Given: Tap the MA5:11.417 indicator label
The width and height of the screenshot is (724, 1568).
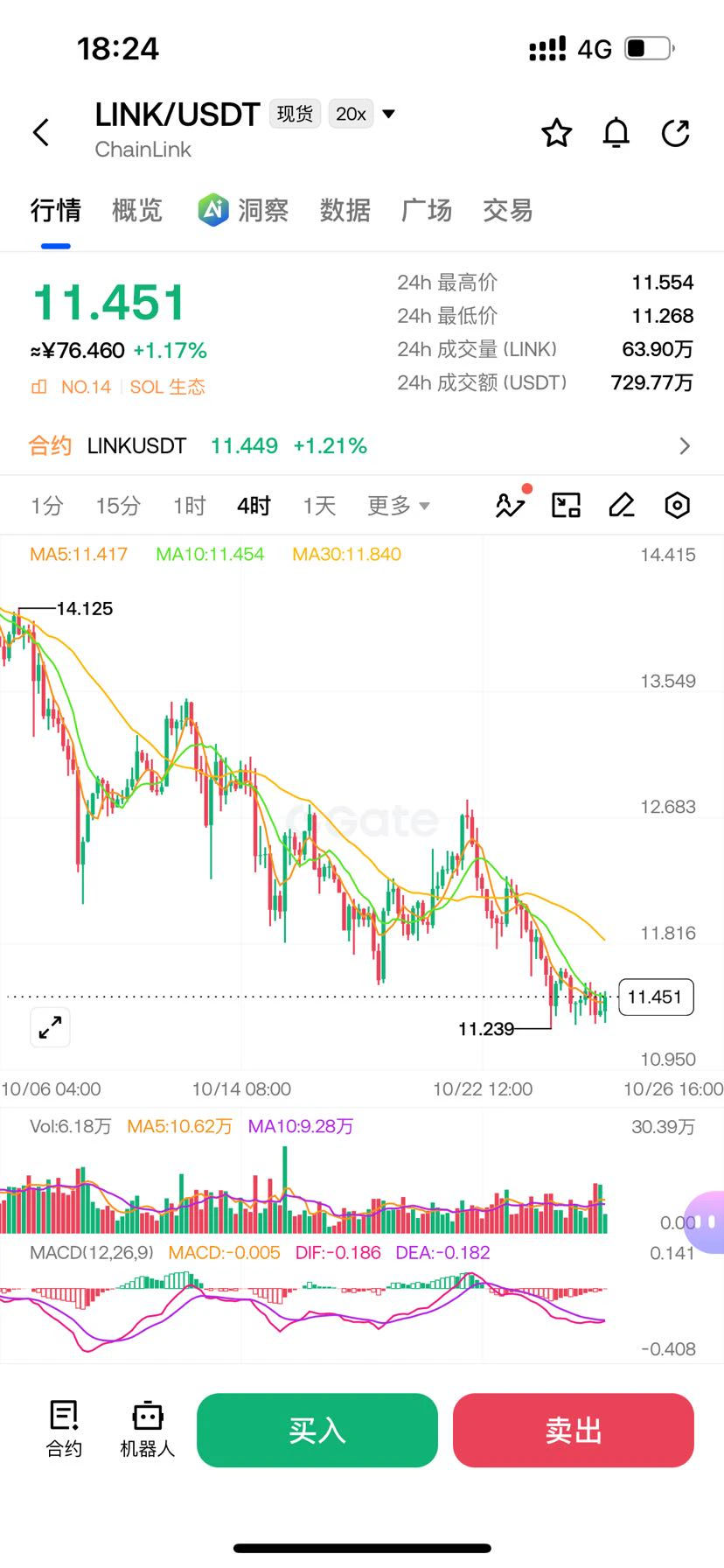Looking at the screenshot, I should (79, 554).
